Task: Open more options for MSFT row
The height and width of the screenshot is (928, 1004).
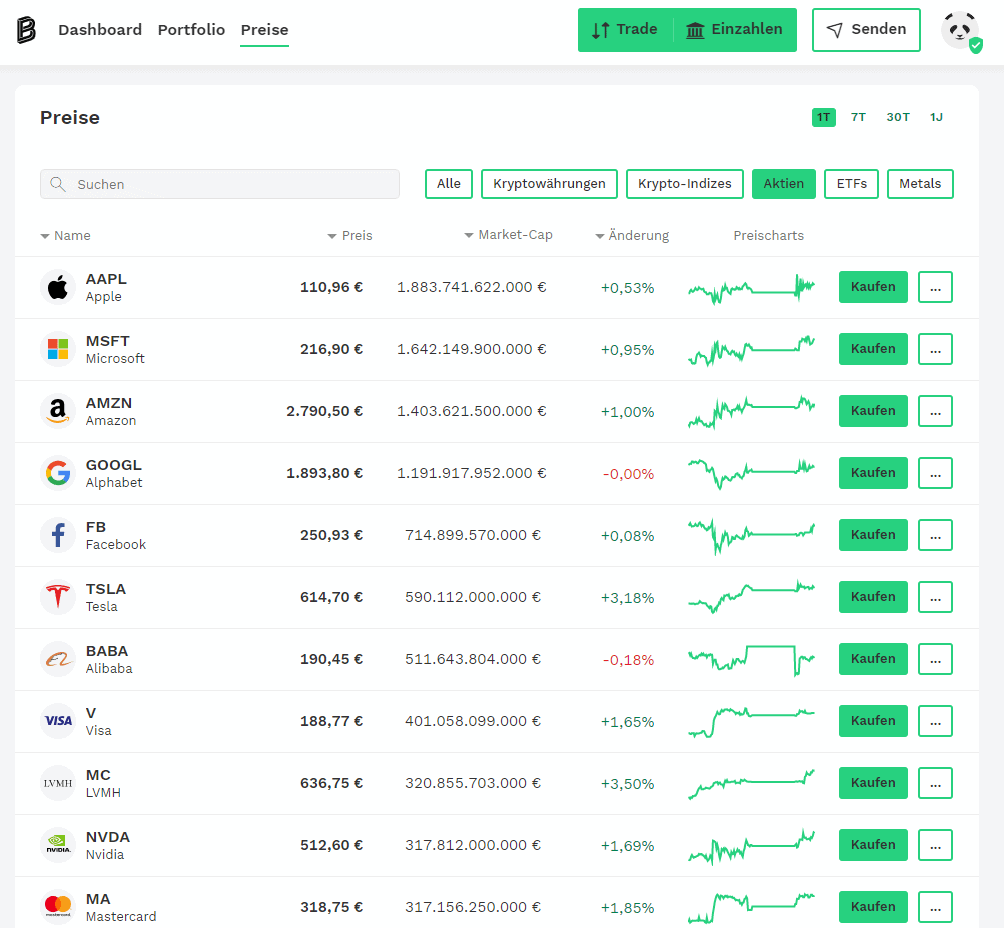Action: click(935, 349)
